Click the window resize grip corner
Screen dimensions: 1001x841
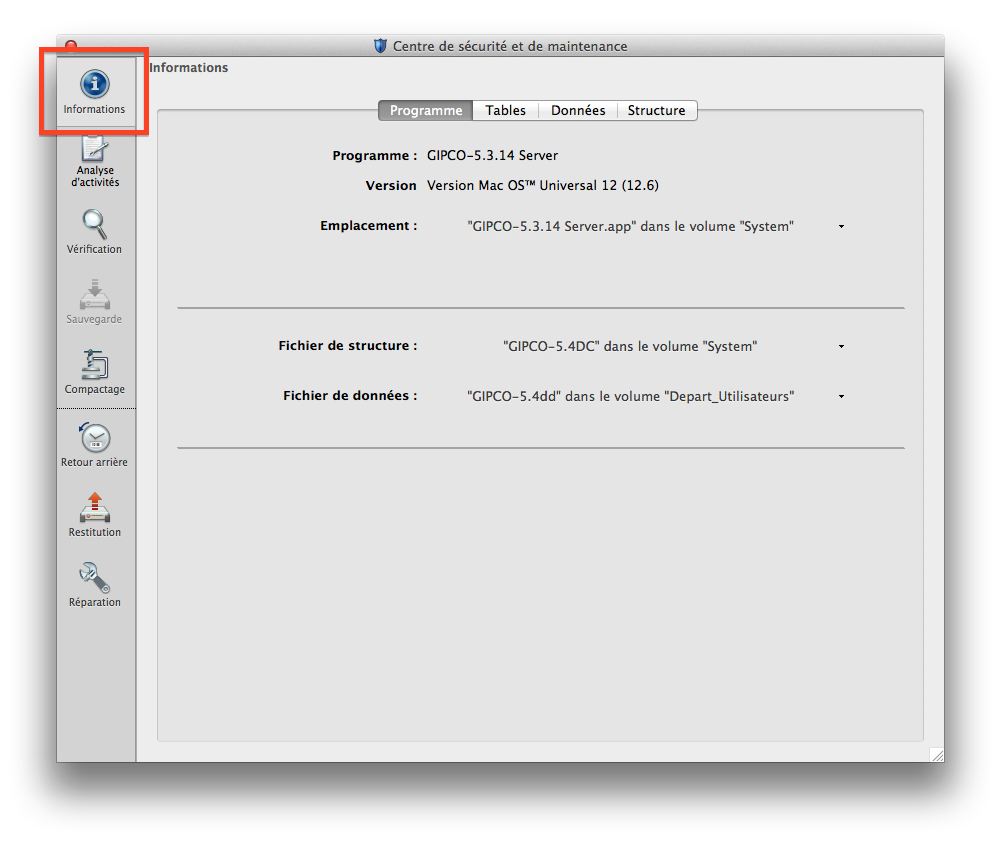[937, 755]
